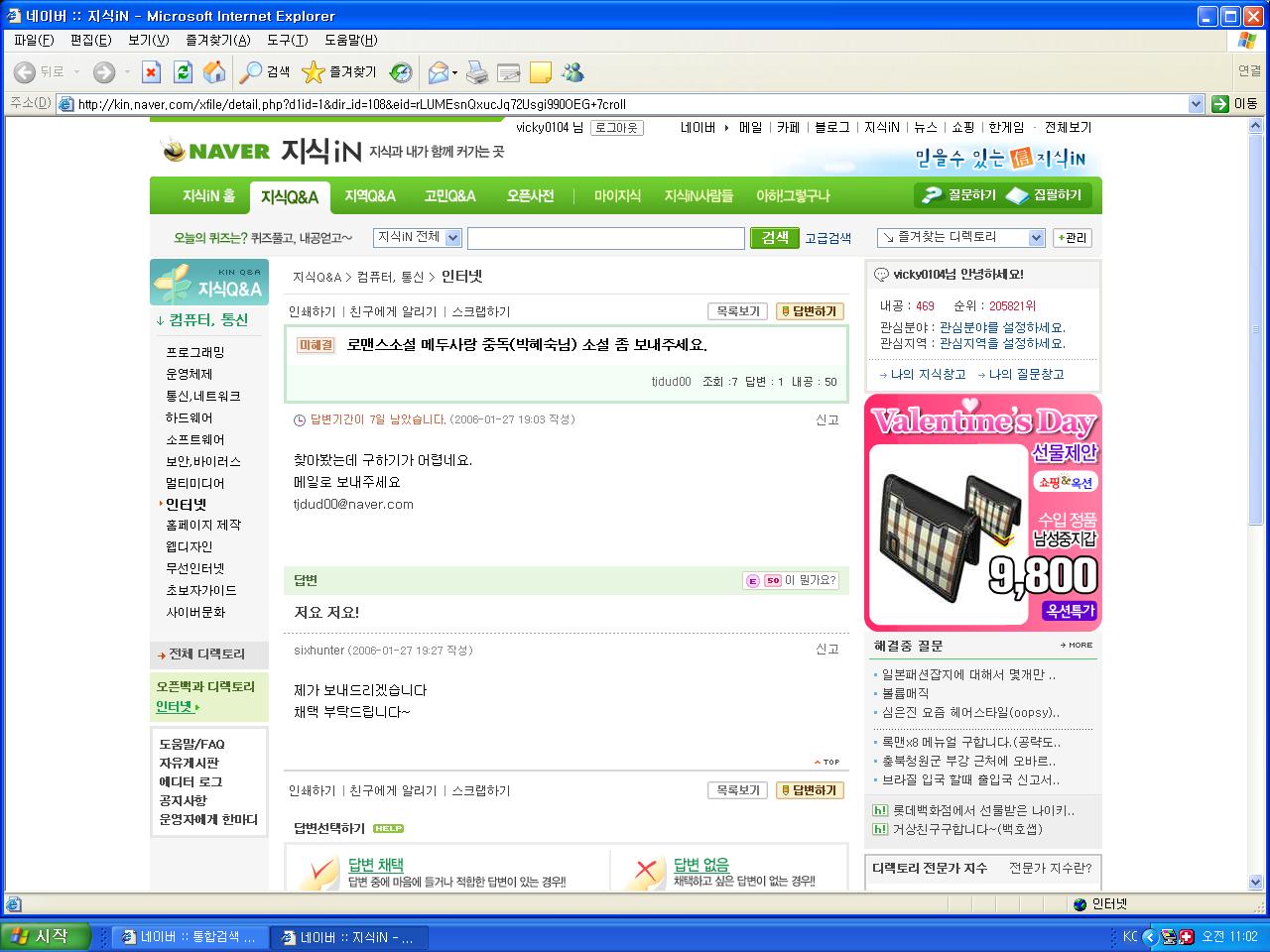Click the green 검색 search button
The width and height of the screenshot is (1270, 952).
point(775,238)
